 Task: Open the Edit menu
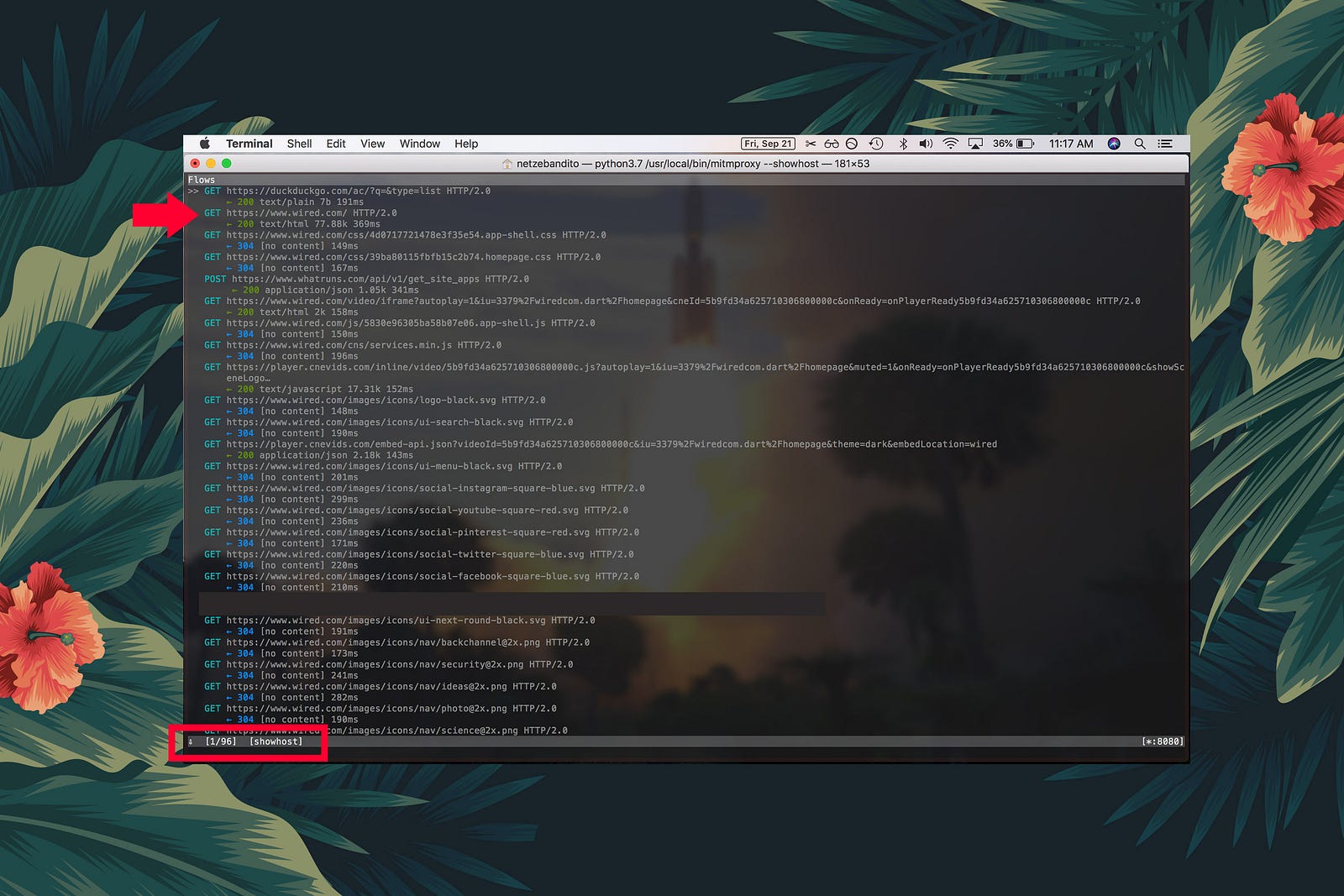(x=336, y=144)
